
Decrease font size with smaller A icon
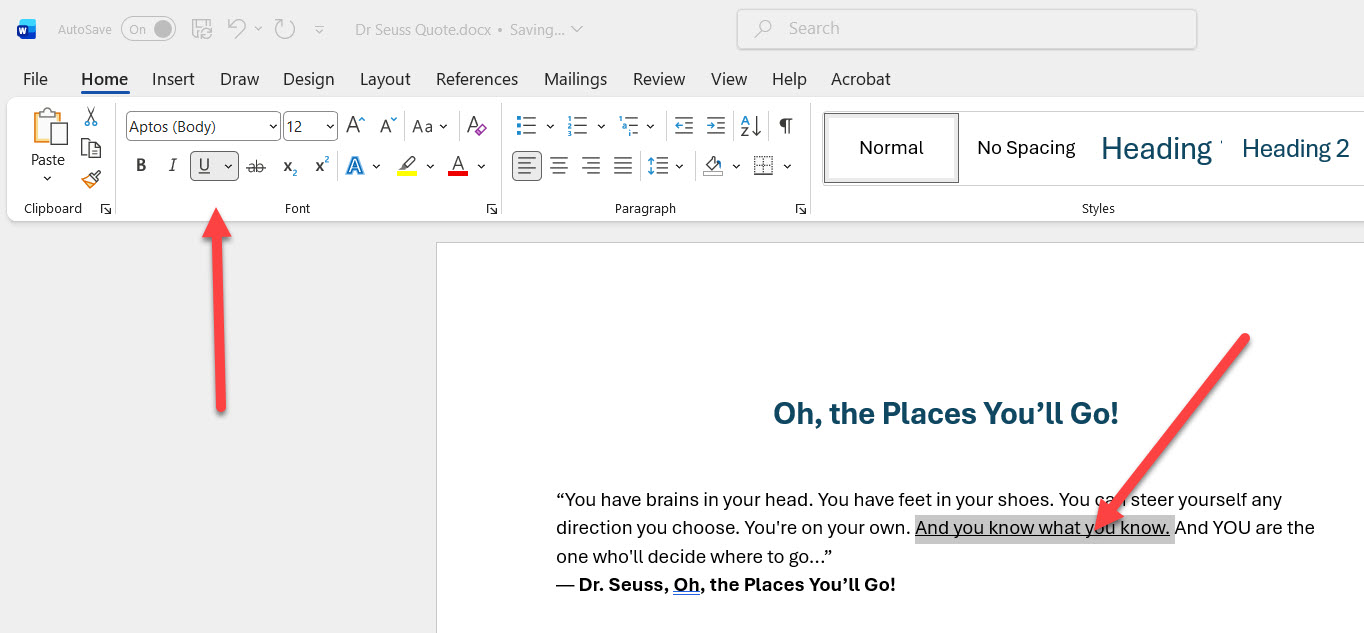[388, 126]
